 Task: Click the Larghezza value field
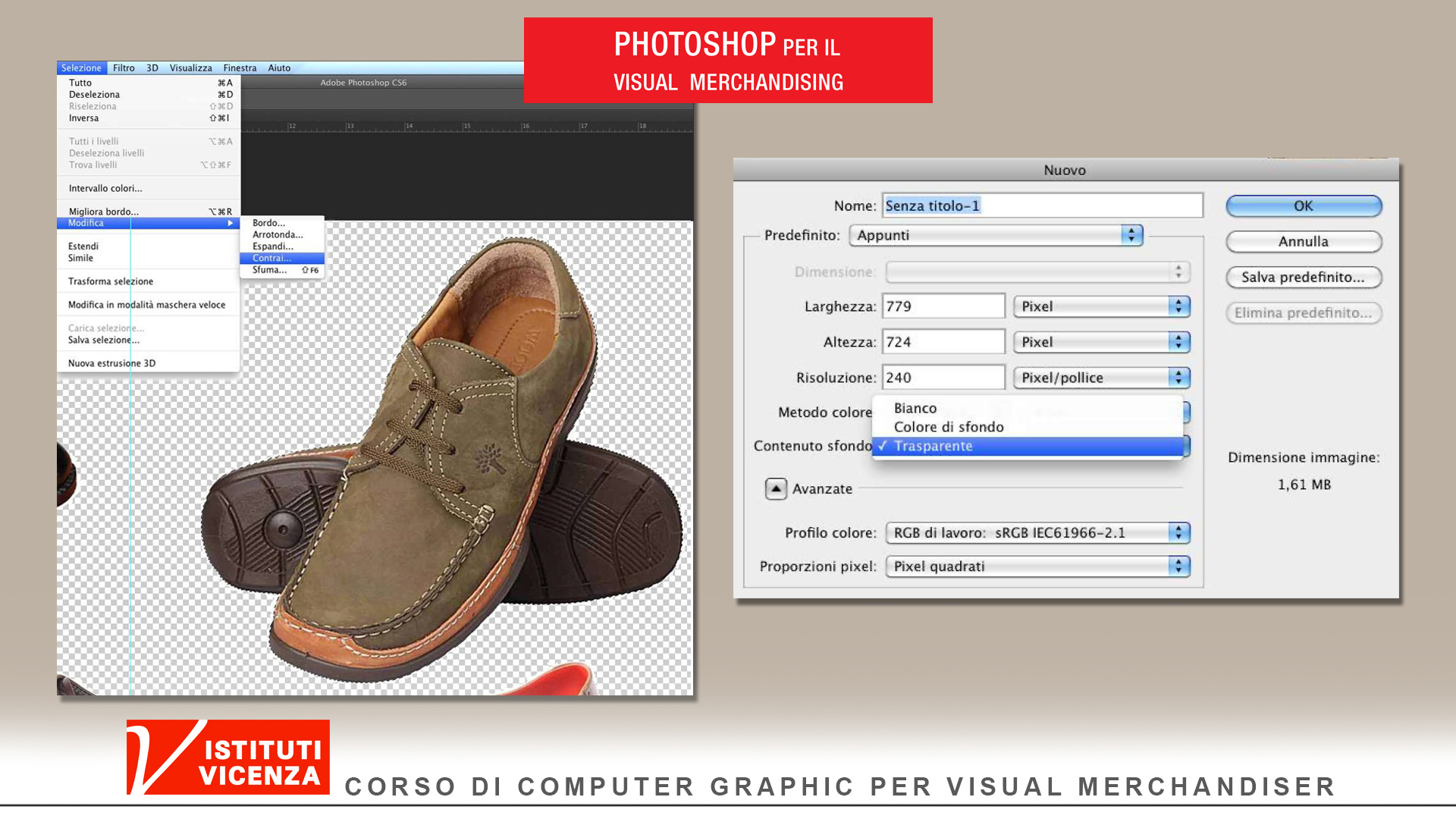pos(943,306)
